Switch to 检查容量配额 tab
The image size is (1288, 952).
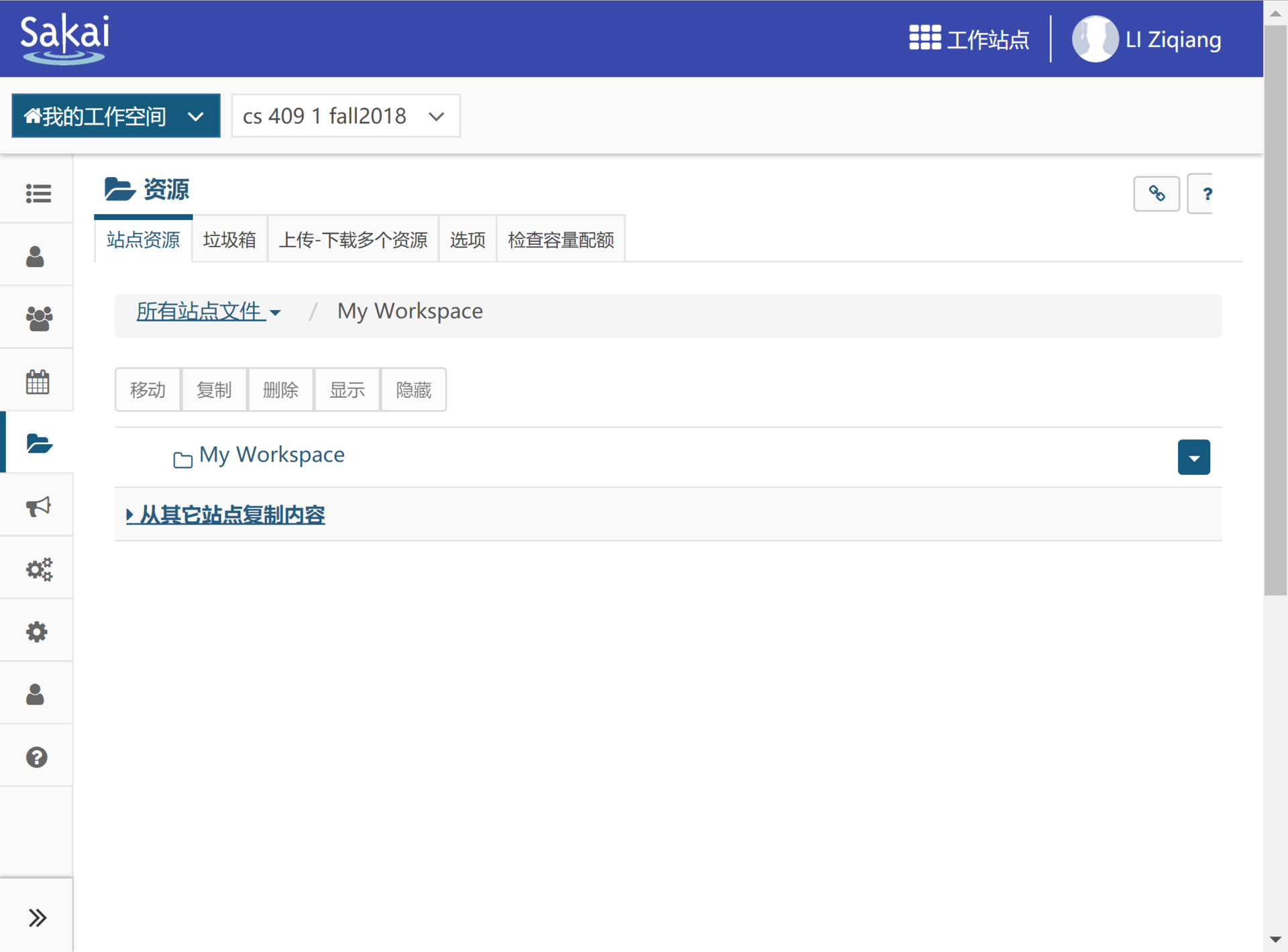click(x=561, y=240)
